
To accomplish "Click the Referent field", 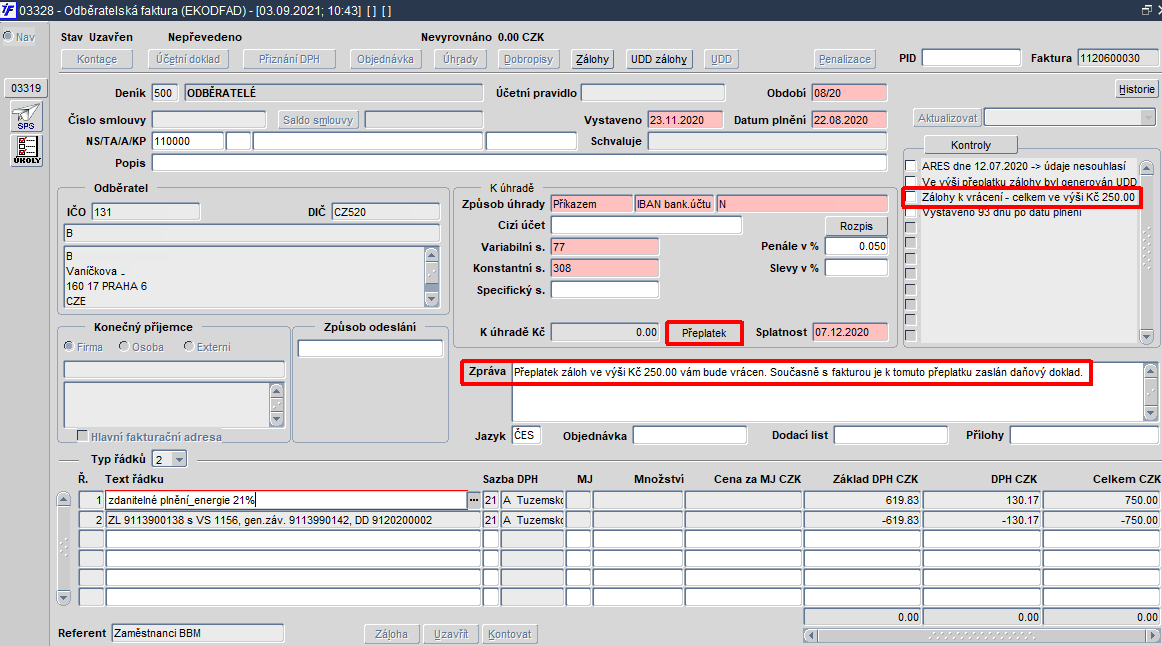I will pos(198,633).
